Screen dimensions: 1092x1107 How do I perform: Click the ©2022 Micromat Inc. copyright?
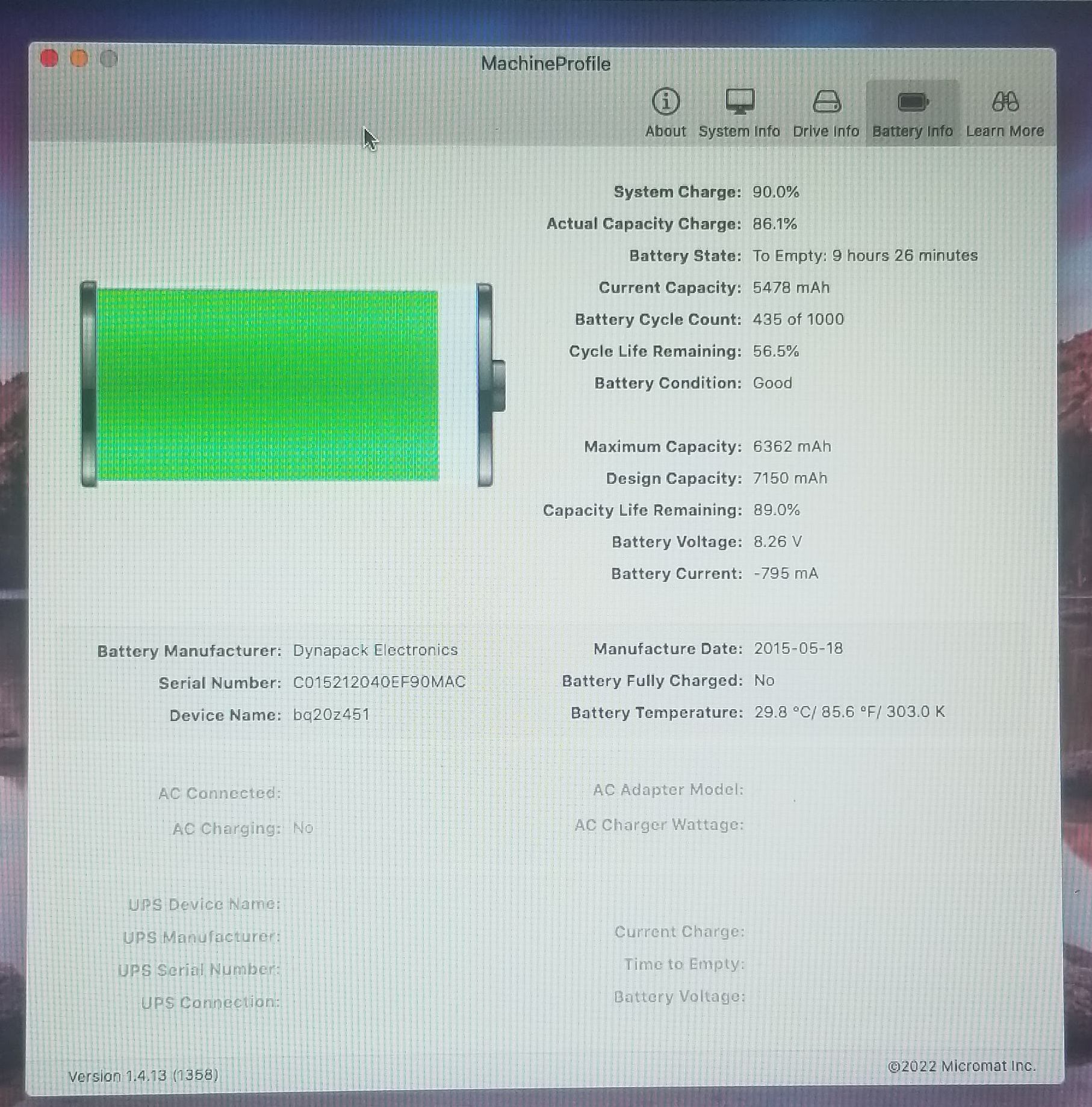coord(962,1066)
